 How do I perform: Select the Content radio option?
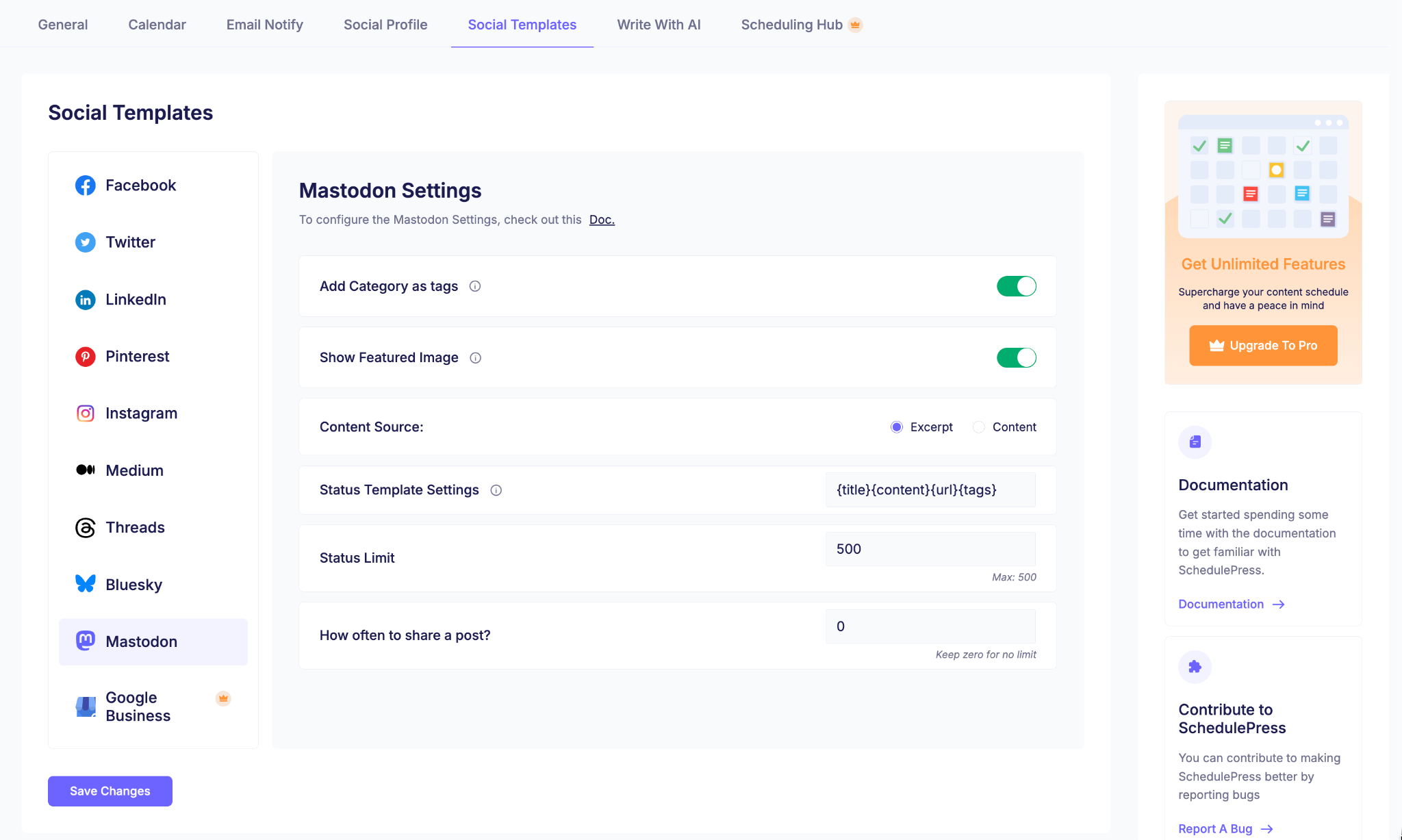coord(979,427)
